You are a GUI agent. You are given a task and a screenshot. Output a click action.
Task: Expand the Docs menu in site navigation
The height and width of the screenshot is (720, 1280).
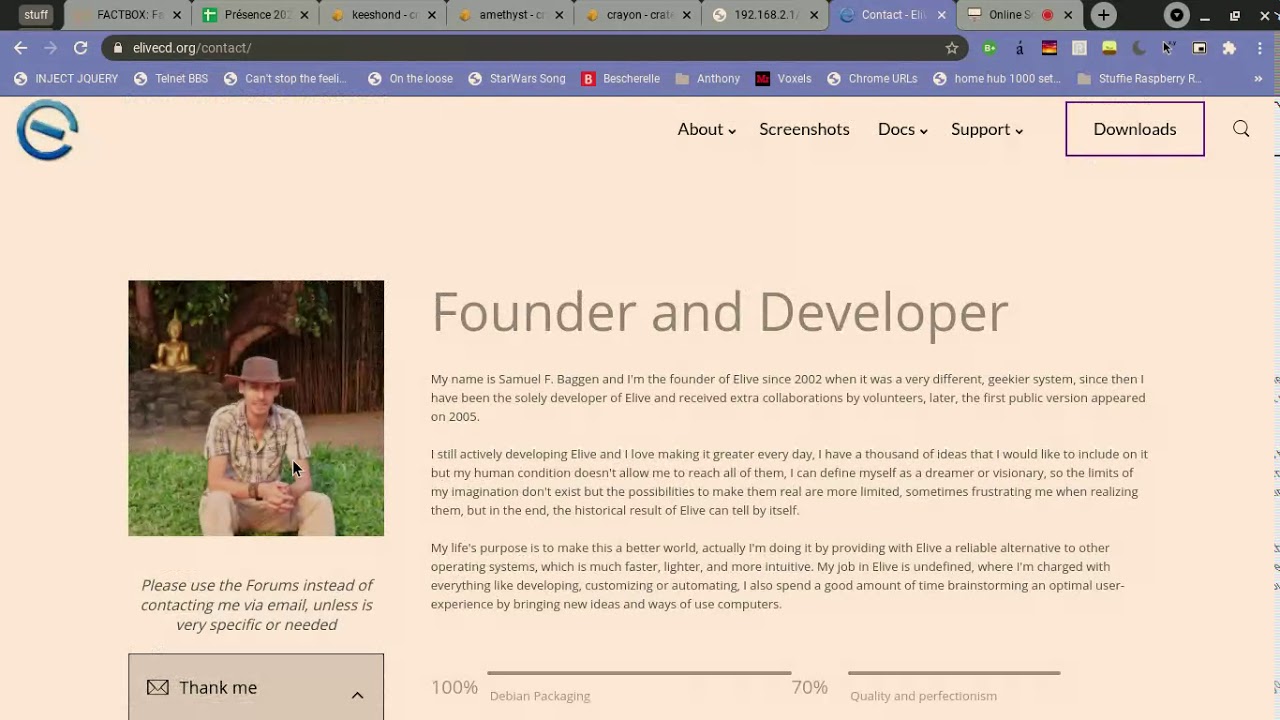click(902, 129)
